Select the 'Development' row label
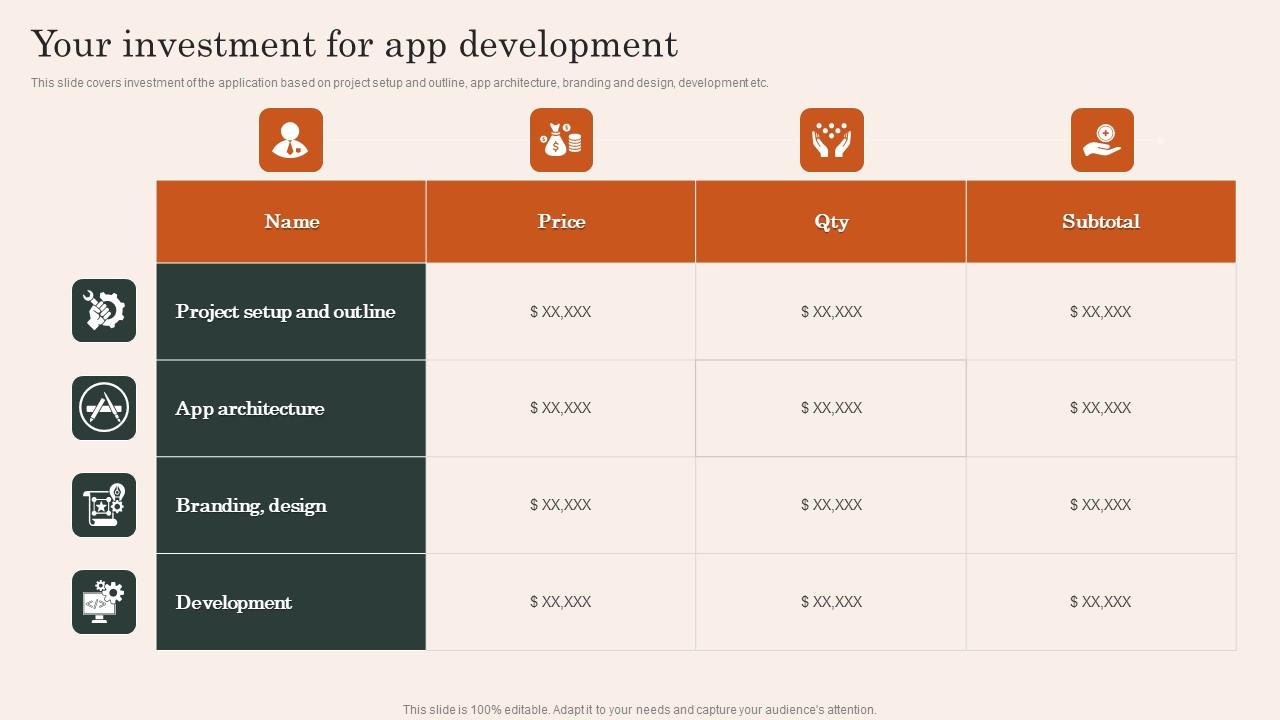 click(291, 602)
